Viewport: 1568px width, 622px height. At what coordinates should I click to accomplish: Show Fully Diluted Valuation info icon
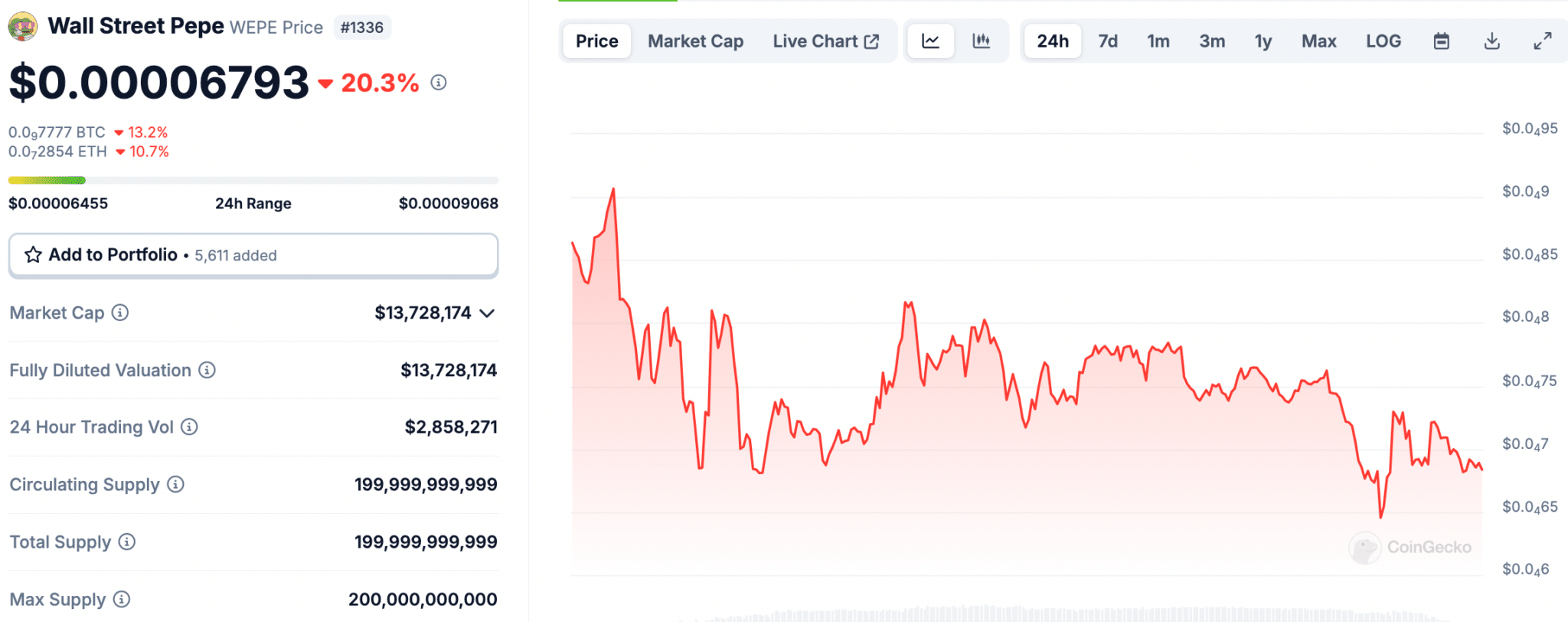click(207, 370)
